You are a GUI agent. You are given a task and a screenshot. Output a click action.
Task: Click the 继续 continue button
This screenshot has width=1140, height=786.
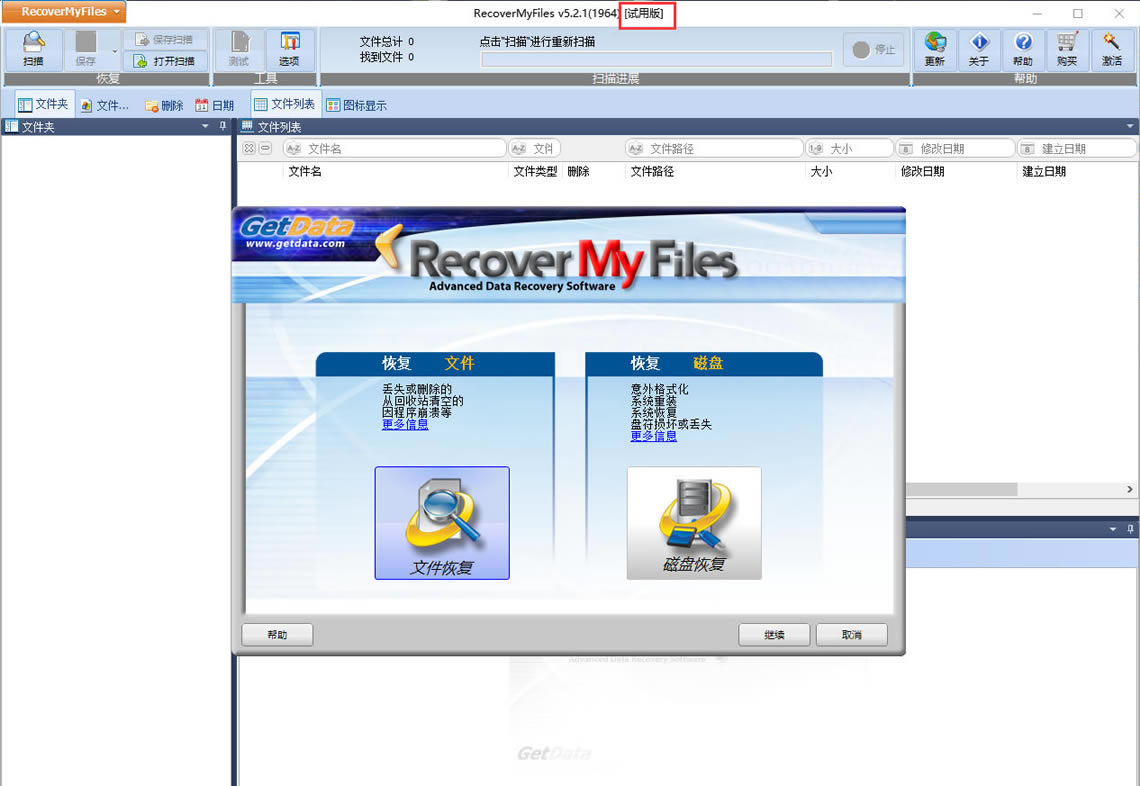[x=774, y=635]
